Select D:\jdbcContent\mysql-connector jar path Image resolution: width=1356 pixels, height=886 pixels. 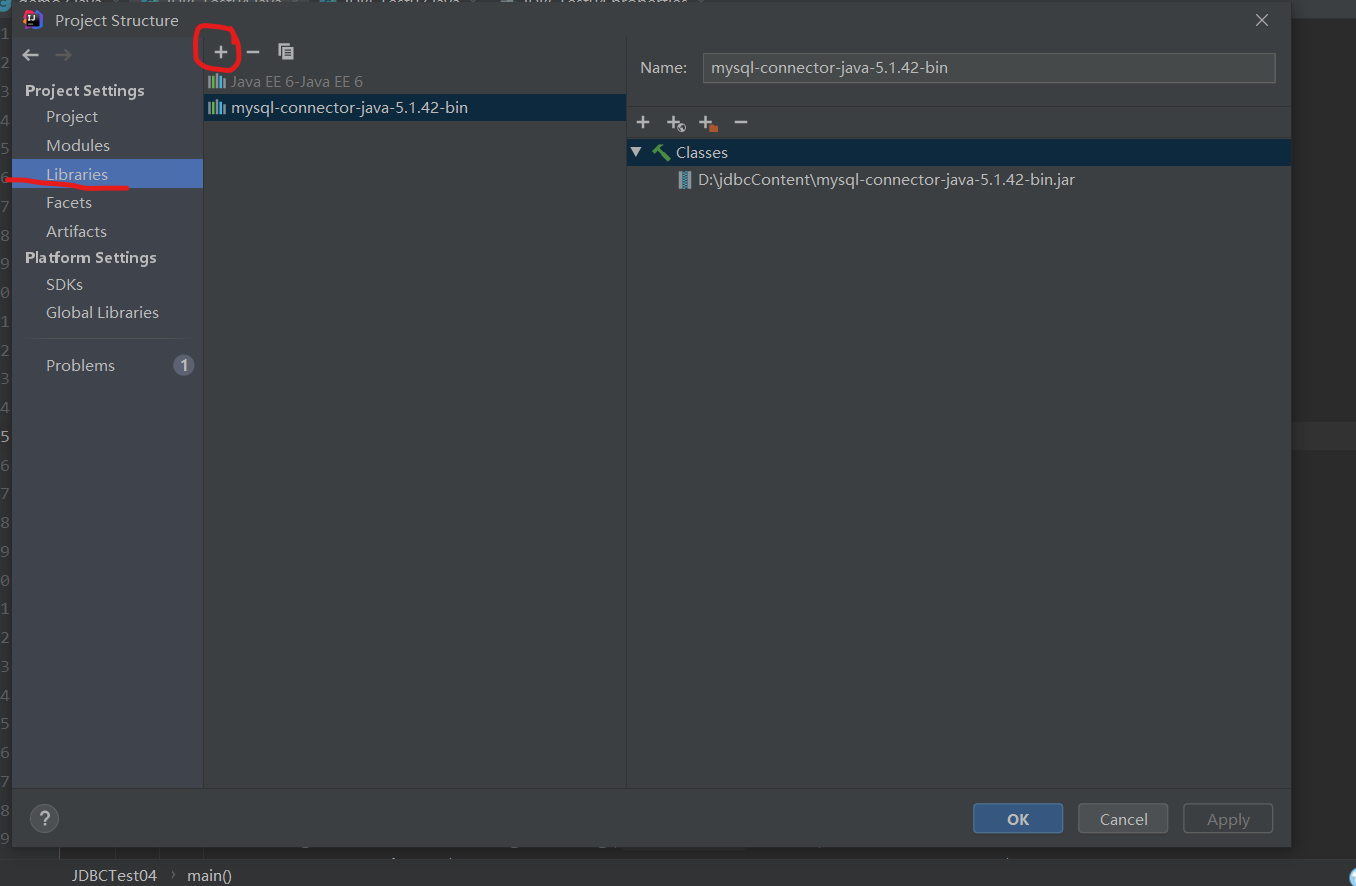click(886, 180)
